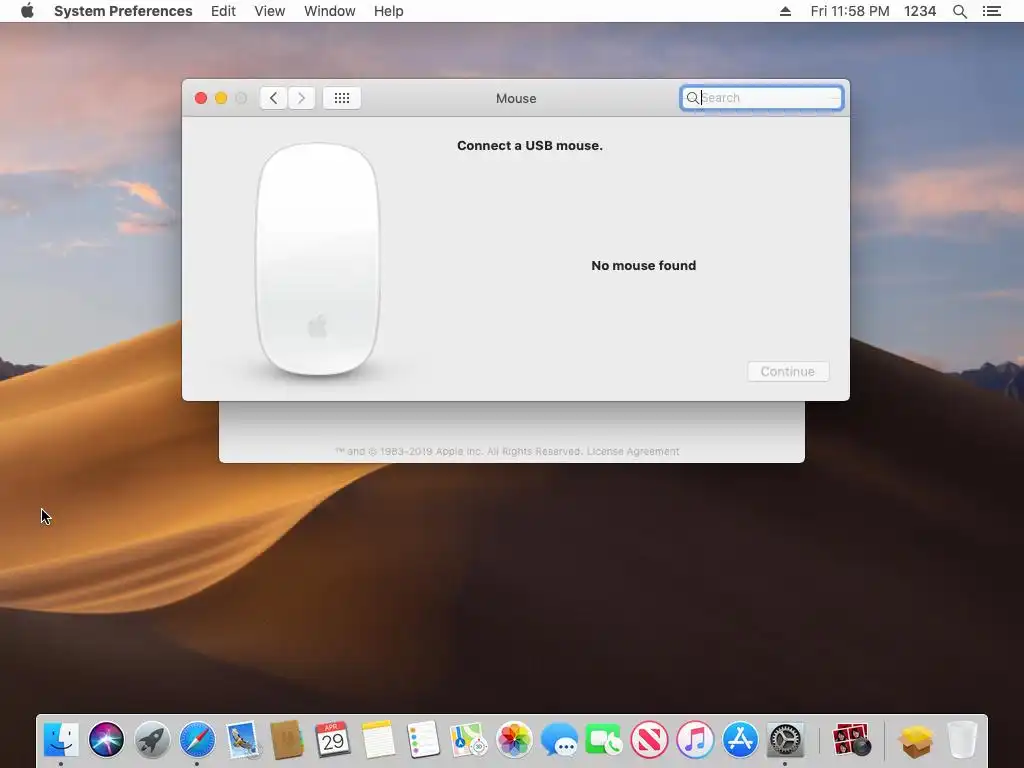This screenshot has height=768, width=1024.
Task: Click the Continue button
Action: point(788,372)
